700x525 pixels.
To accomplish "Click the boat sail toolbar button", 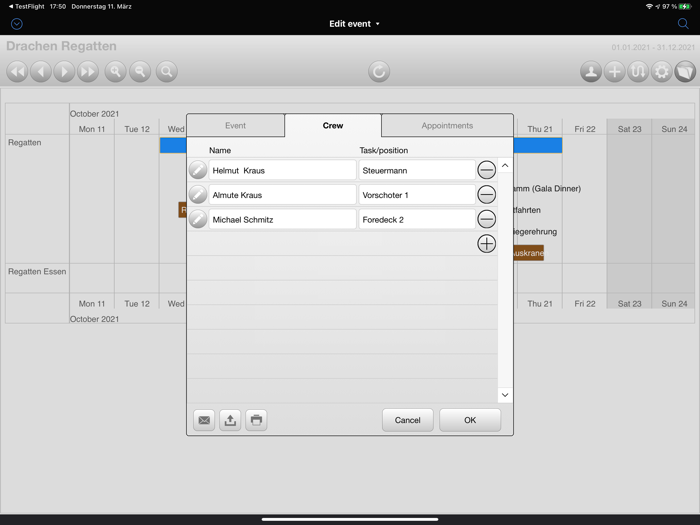I will pos(685,71).
